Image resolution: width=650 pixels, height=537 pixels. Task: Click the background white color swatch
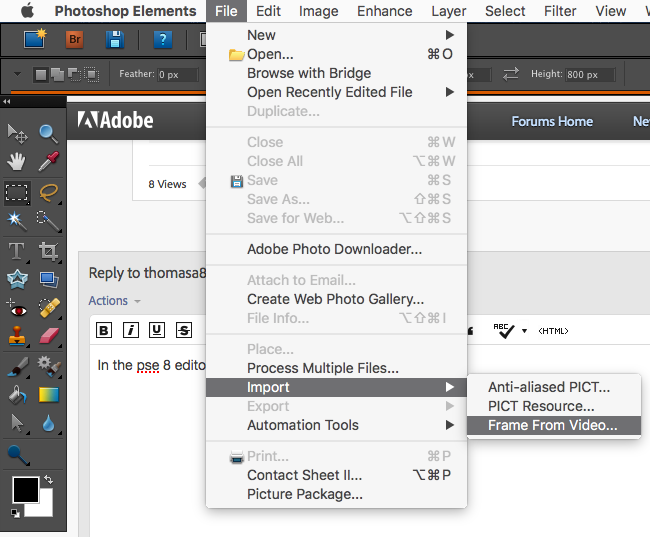point(46,507)
